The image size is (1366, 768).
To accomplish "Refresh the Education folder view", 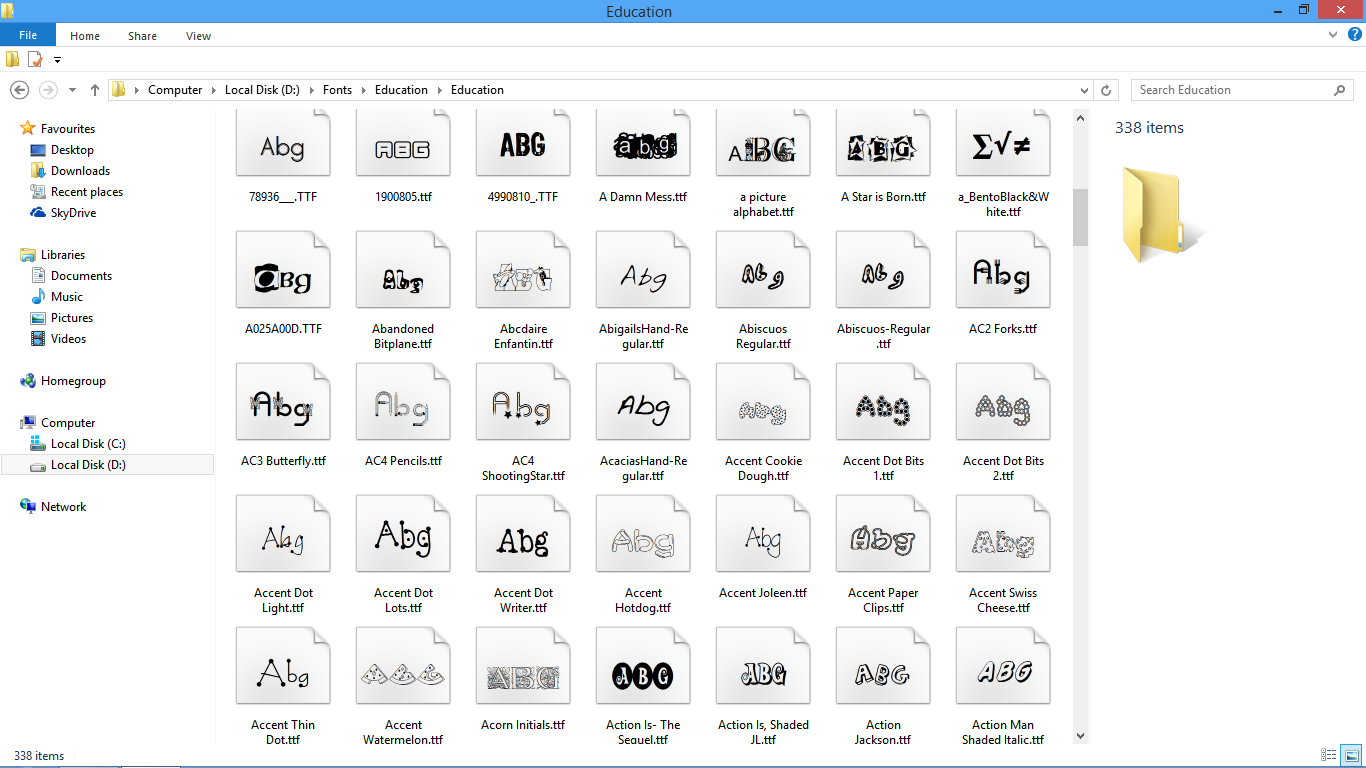I will (x=1106, y=90).
